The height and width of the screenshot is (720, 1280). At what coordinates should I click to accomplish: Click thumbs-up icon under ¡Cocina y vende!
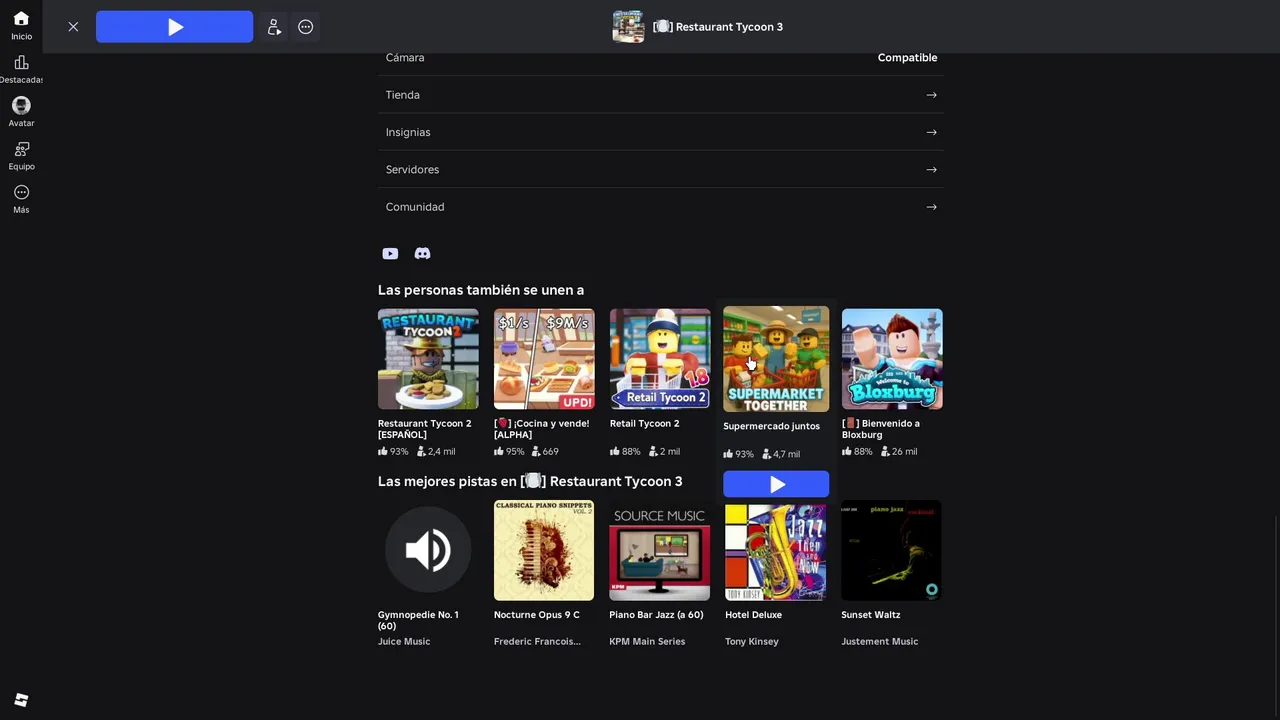pos(498,452)
